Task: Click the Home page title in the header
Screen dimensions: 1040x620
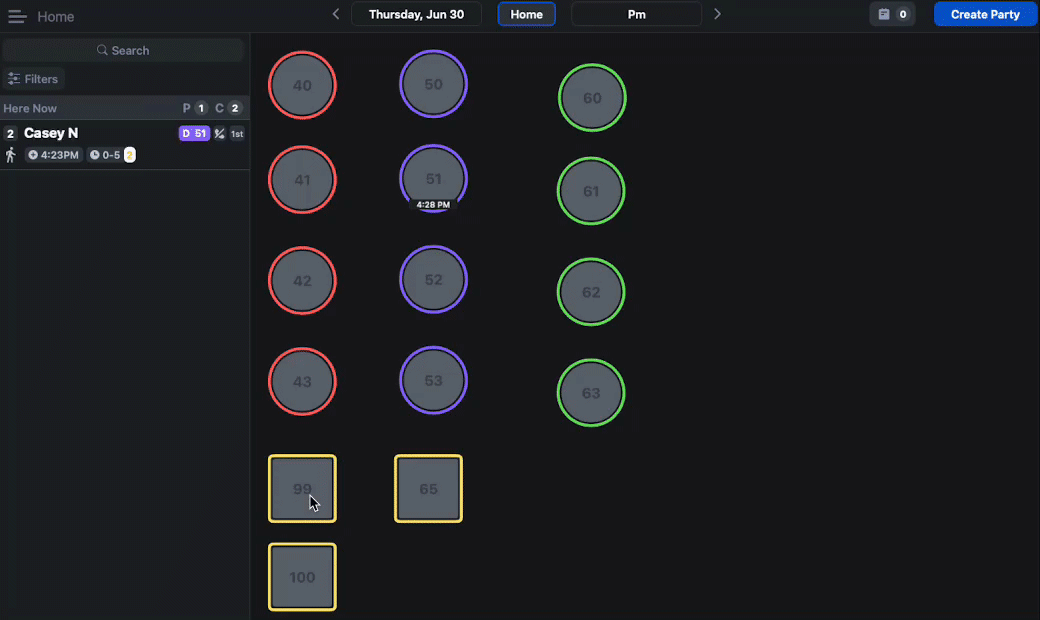Action: 56,17
